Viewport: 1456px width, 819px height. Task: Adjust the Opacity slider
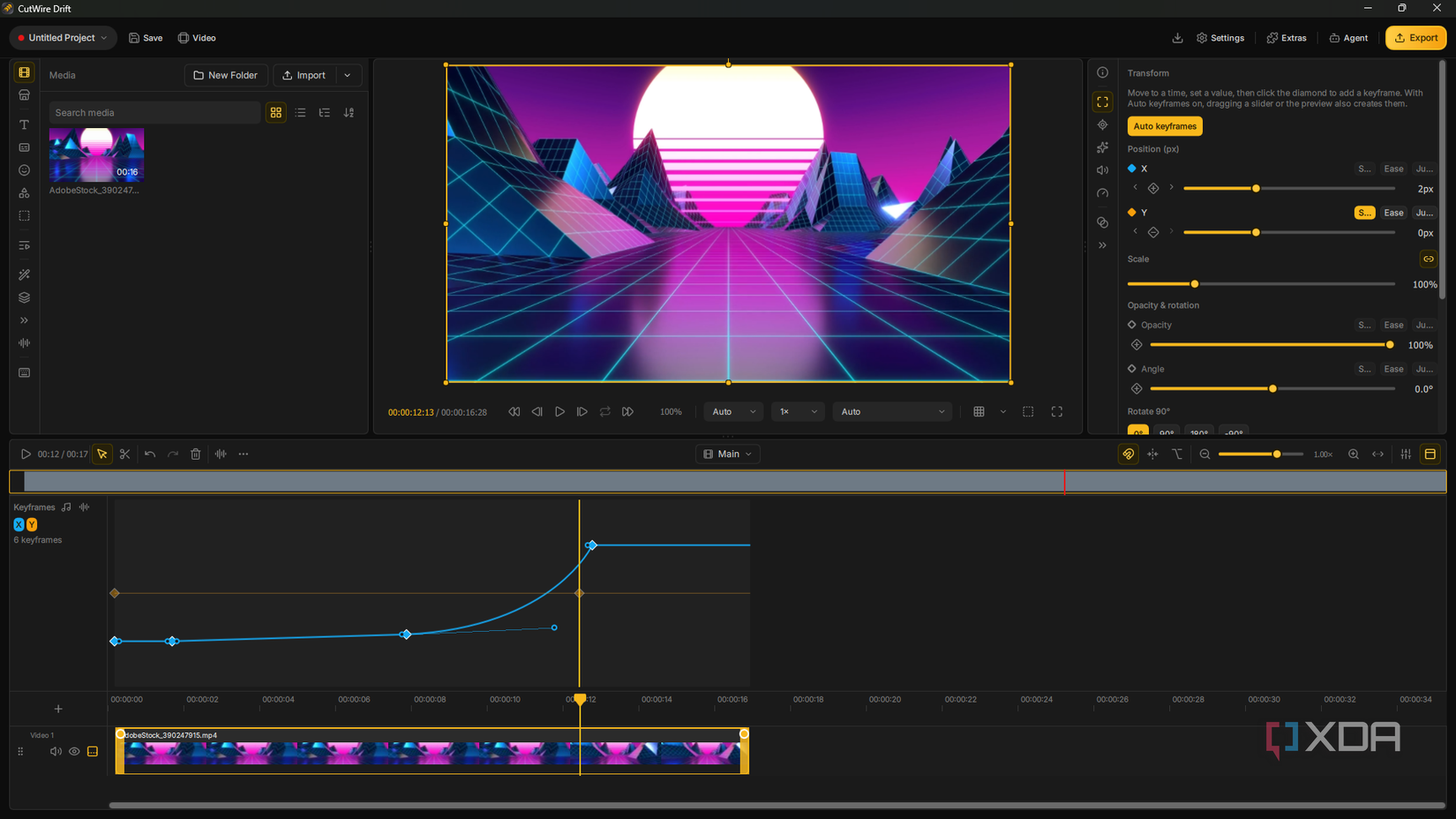[x=1270, y=345]
